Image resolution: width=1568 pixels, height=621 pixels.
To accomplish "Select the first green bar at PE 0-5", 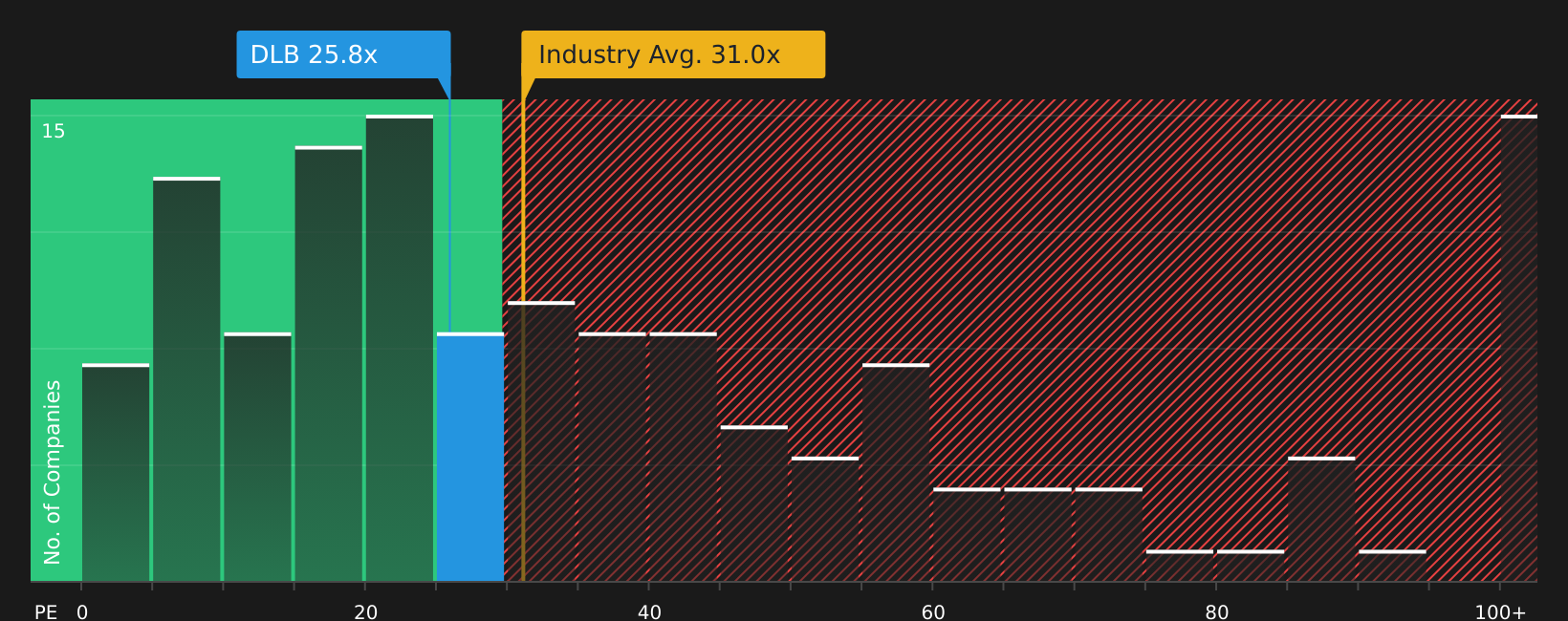I will click(x=116, y=472).
